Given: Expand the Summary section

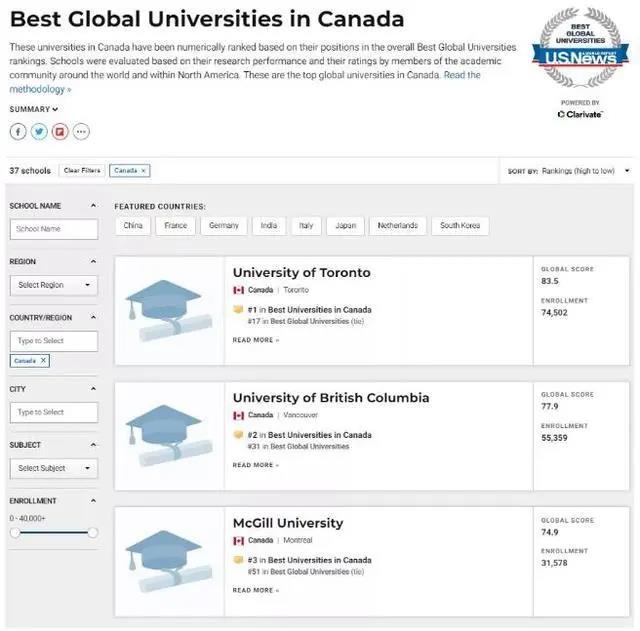Looking at the screenshot, I should (x=34, y=109).
